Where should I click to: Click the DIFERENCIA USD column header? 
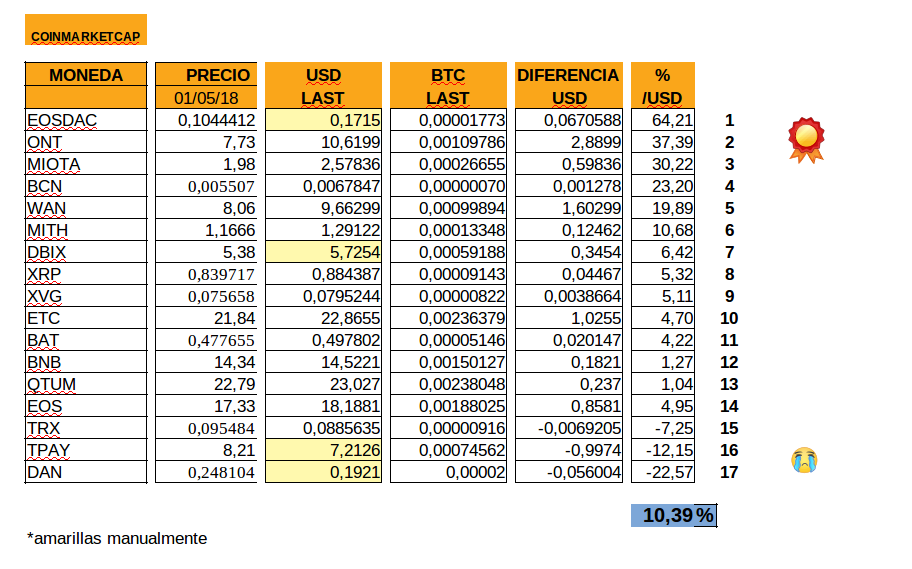568,86
